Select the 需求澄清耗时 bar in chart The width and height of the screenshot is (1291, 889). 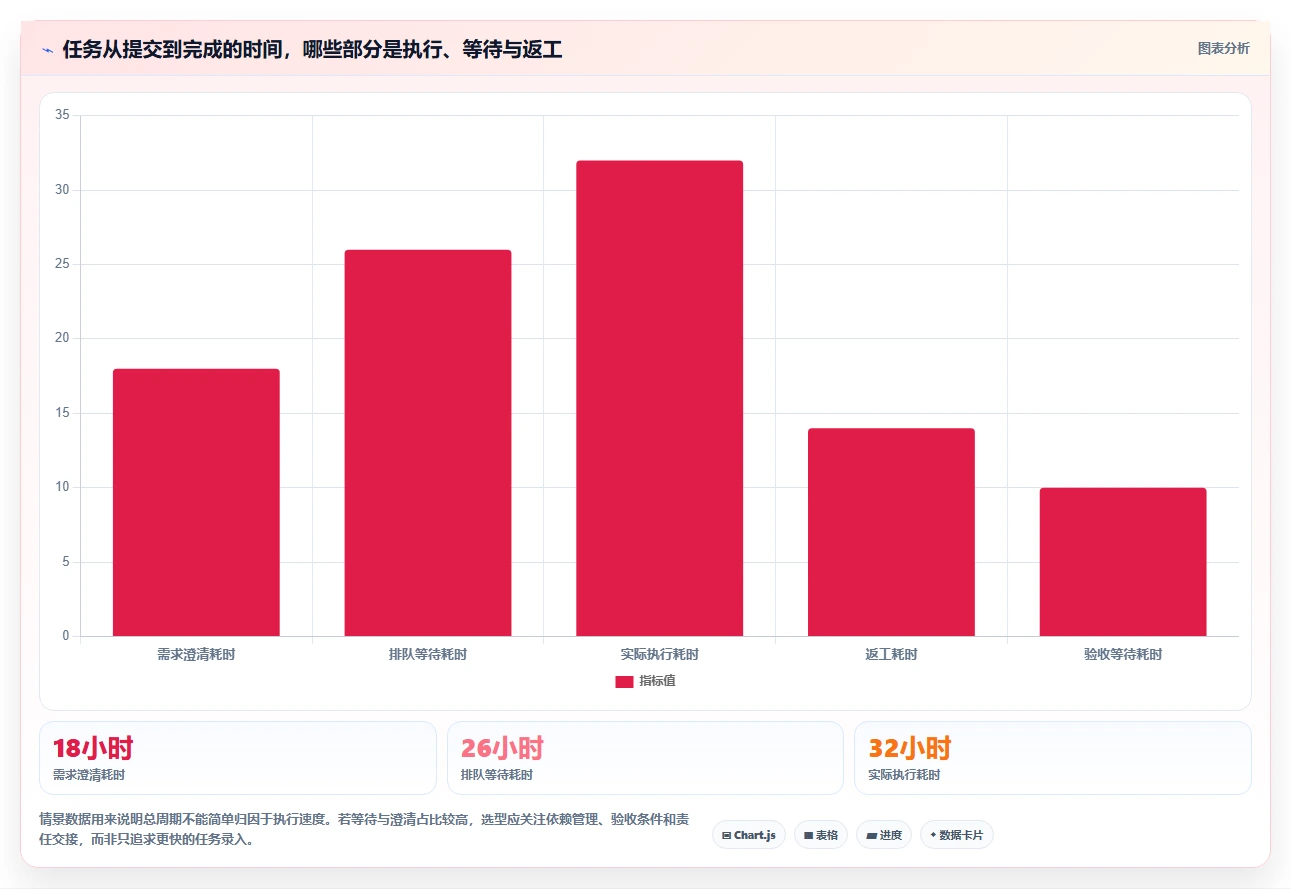point(196,502)
